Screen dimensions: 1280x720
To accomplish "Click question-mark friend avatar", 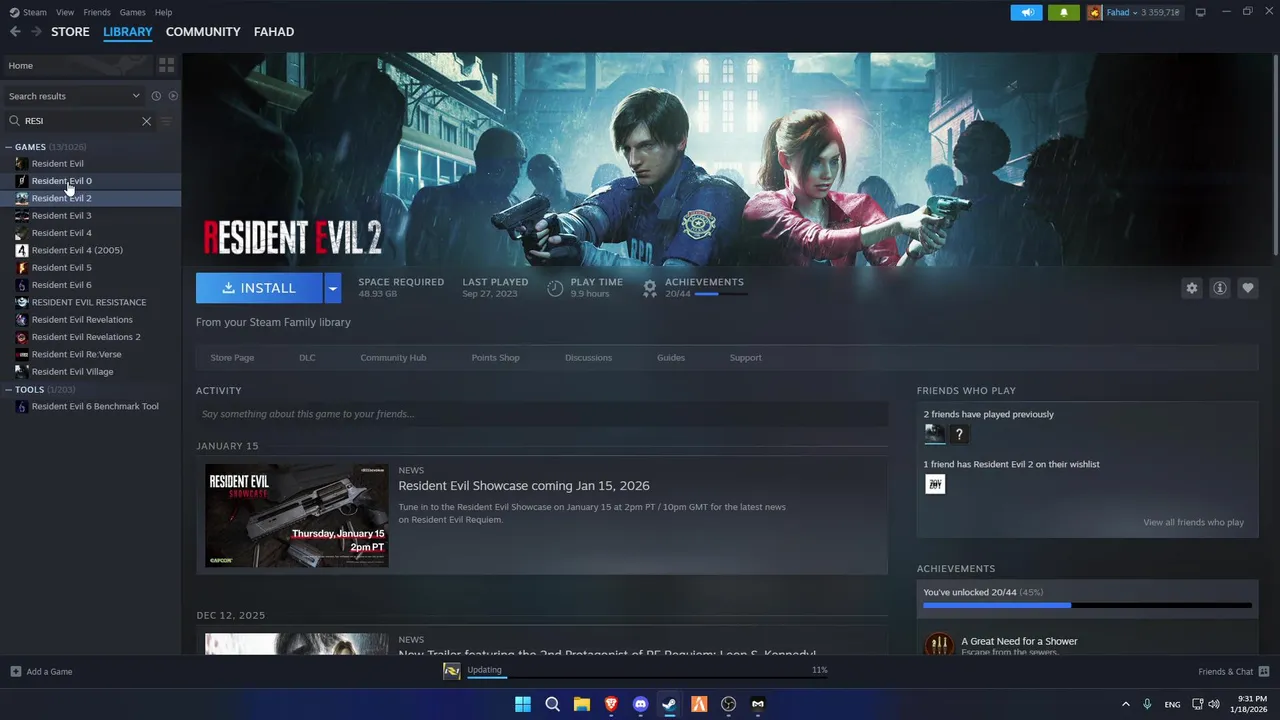I will click(x=959, y=434).
